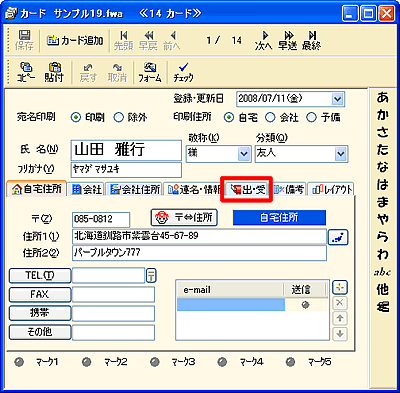
Task: Click the その他 button
Action: click(x=40, y=332)
